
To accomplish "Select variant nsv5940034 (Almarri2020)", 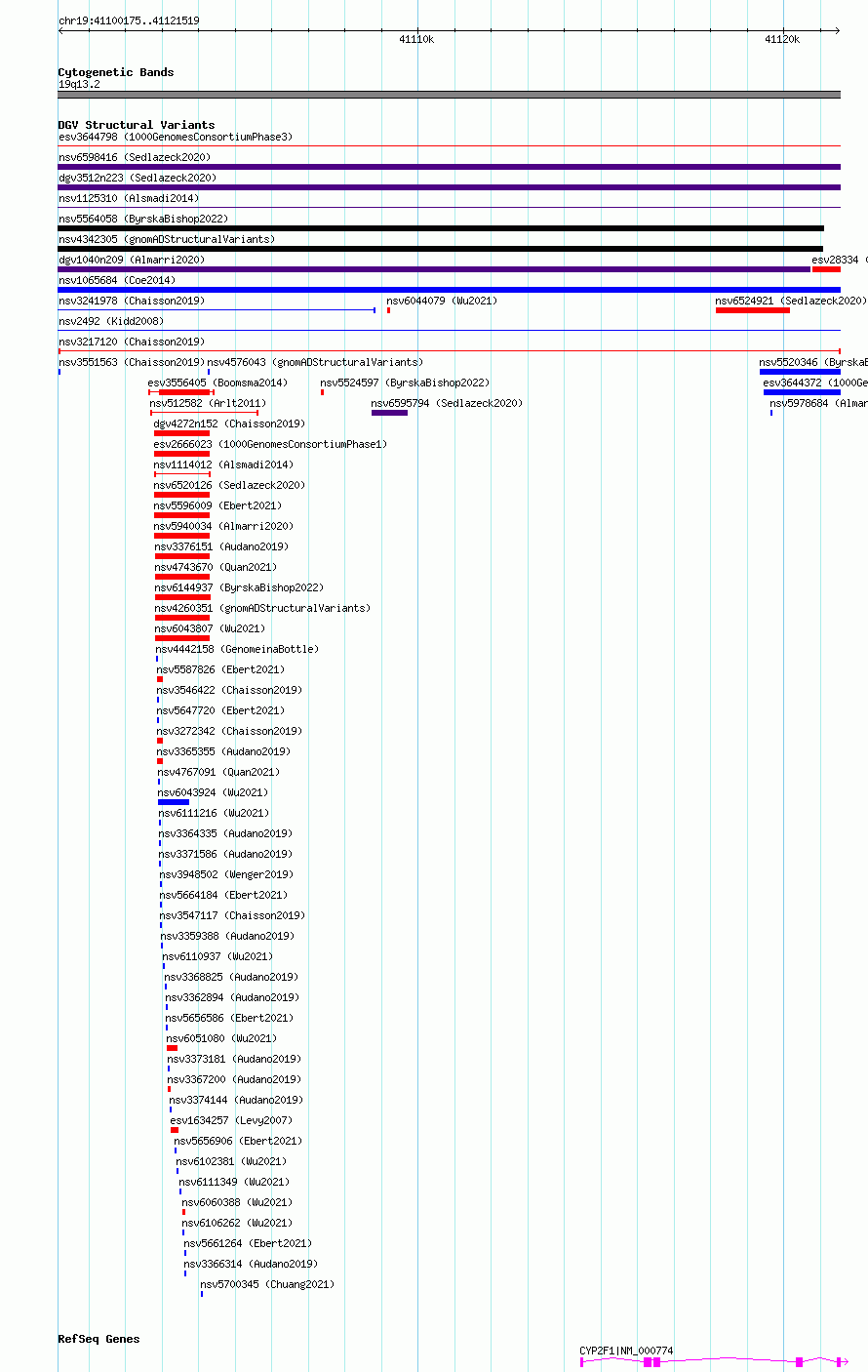I will (x=223, y=526).
